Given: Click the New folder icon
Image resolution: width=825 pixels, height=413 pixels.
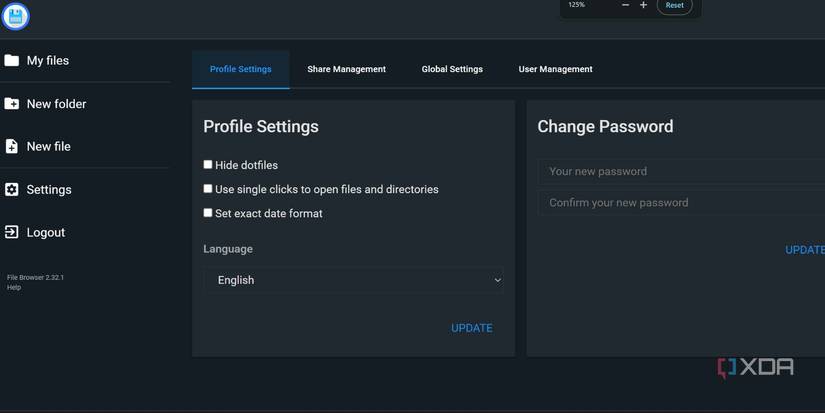Looking at the screenshot, I should [x=12, y=104].
